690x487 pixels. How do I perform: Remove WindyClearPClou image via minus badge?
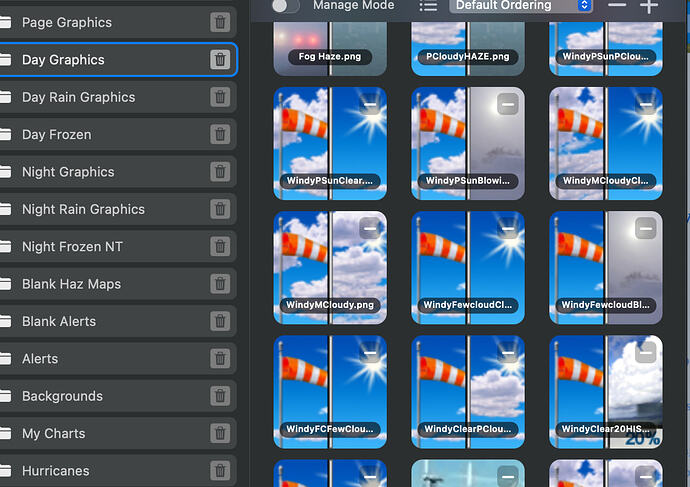pos(508,353)
